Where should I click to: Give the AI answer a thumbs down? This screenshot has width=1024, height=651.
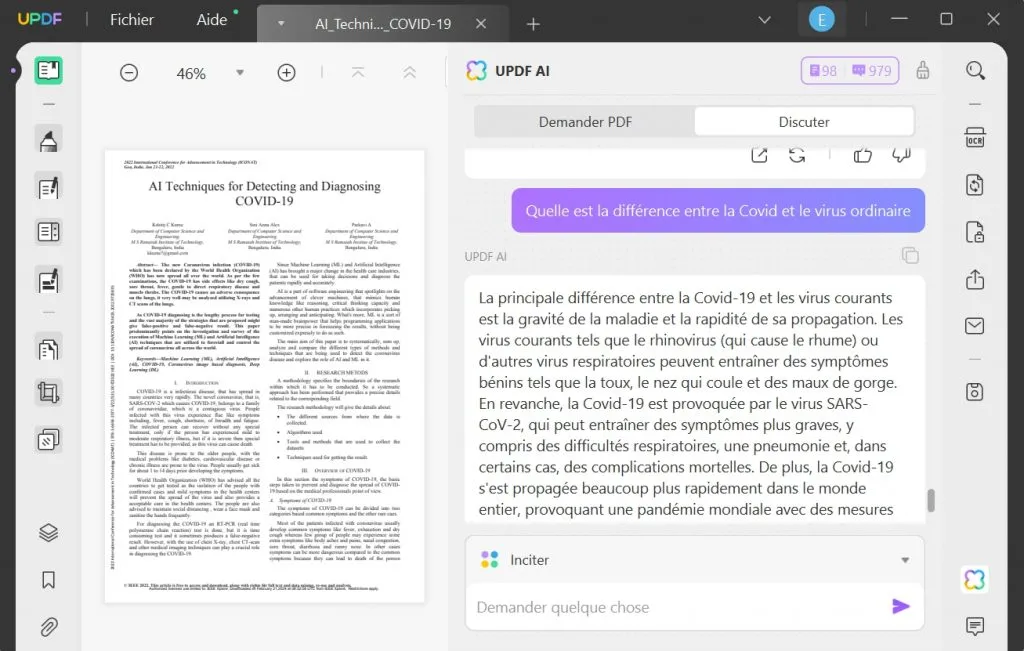pyautogui.click(x=901, y=154)
